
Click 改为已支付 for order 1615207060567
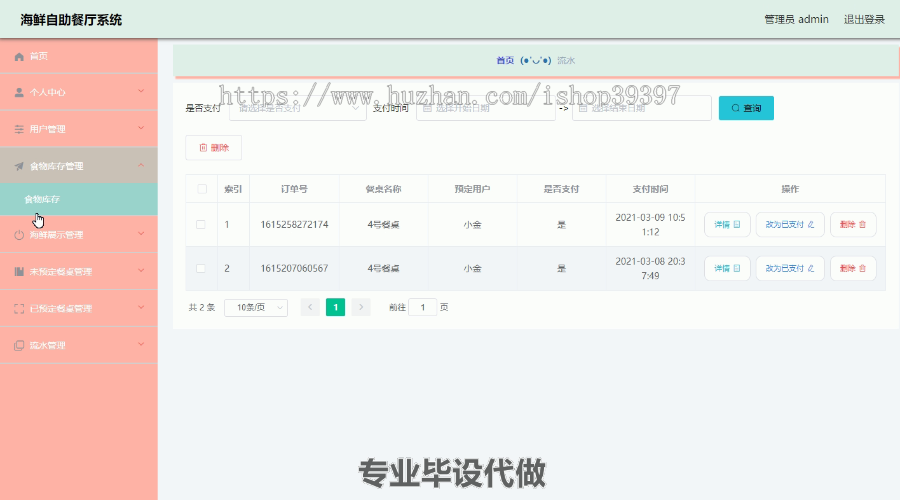pyautogui.click(x=790, y=268)
